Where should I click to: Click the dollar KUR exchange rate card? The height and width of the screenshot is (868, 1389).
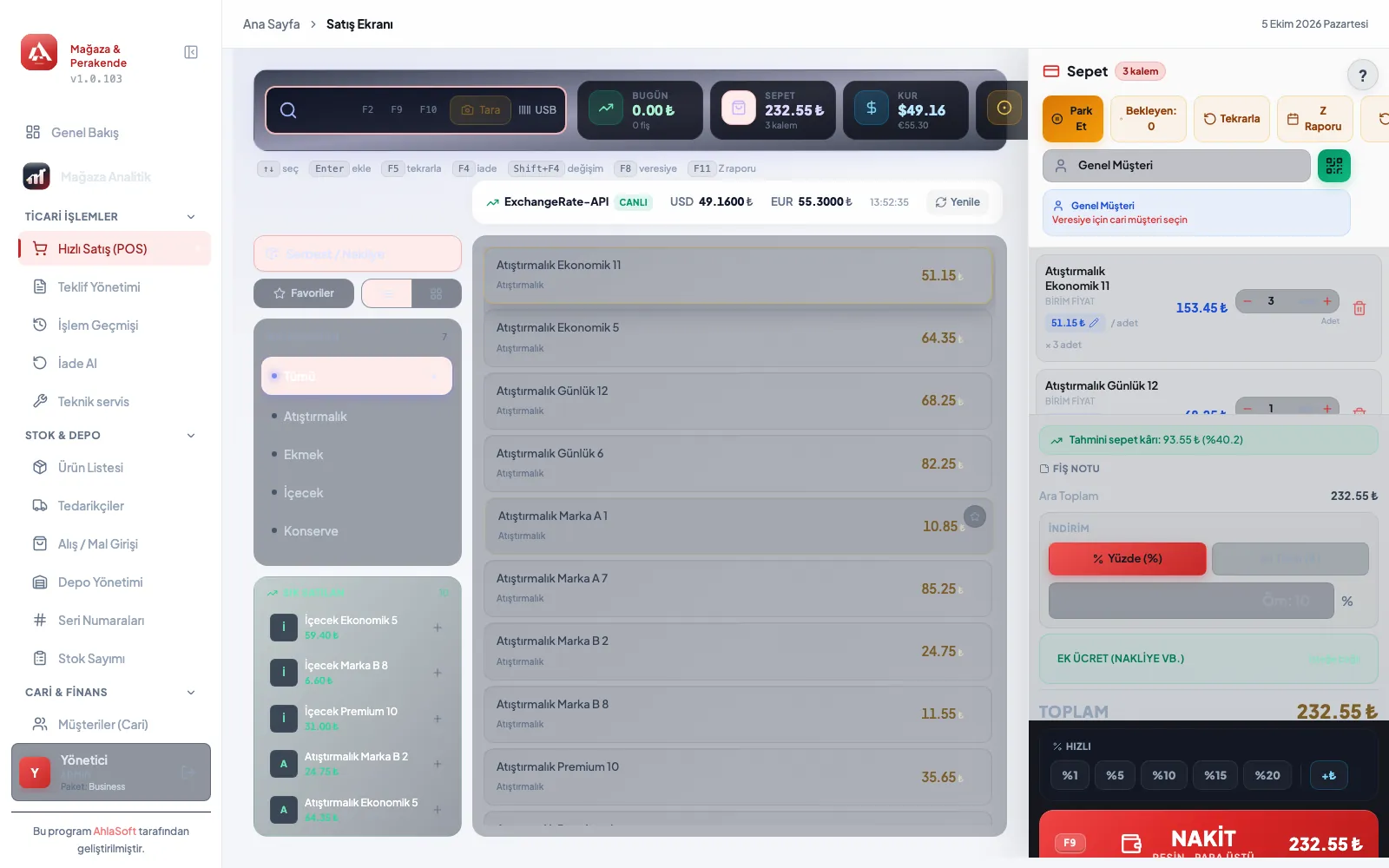point(905,110)
